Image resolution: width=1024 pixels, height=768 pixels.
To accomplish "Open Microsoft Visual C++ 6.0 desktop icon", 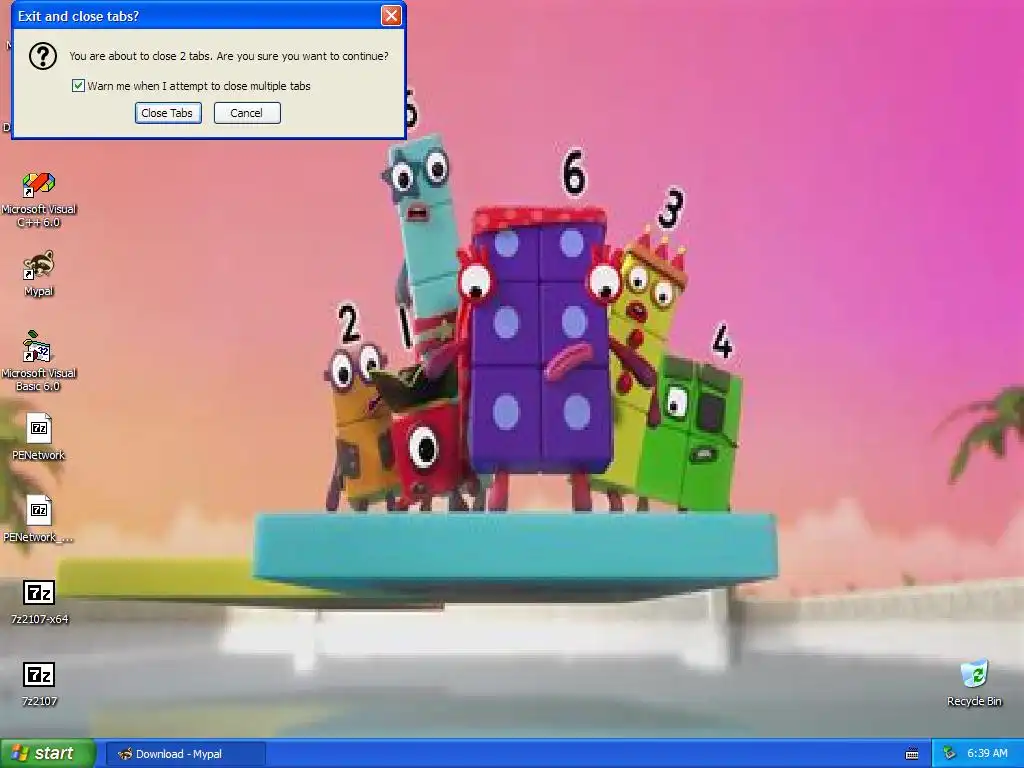I will pyautogui.click(x=39, y=199).
